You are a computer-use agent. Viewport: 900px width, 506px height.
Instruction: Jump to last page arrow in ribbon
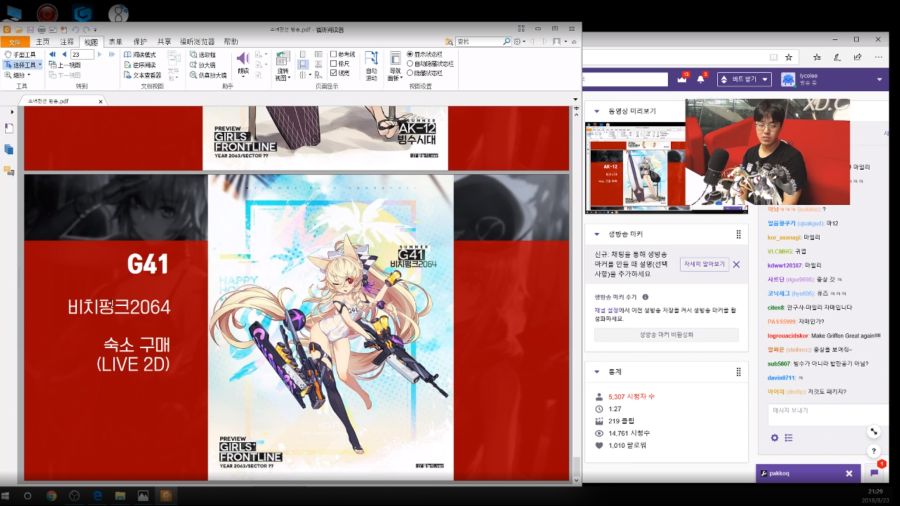[111, 55]
